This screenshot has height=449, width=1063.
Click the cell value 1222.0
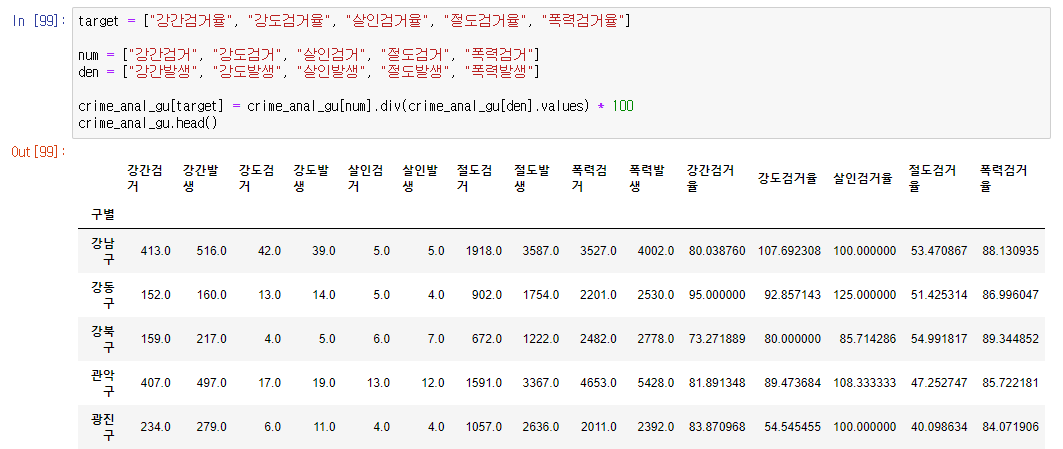pos(540,339)
